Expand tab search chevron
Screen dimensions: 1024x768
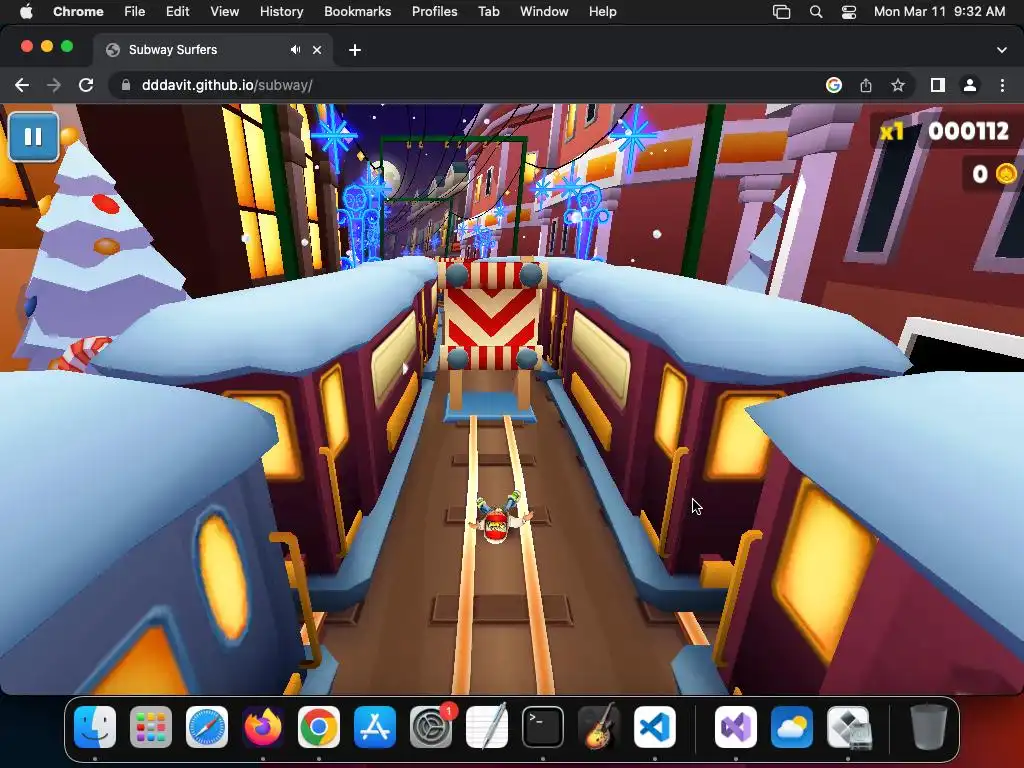[1002, 50]
